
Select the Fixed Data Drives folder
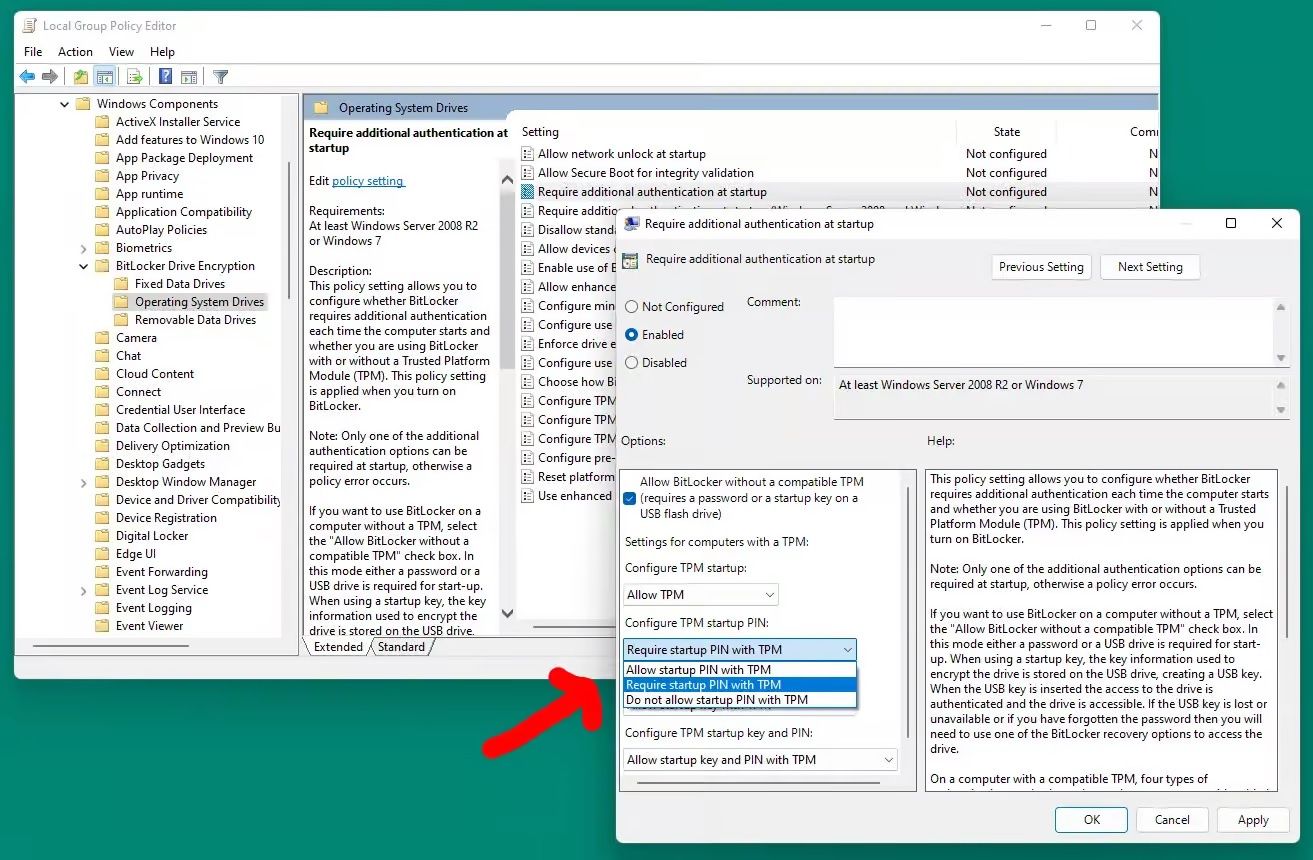point(180,284)
